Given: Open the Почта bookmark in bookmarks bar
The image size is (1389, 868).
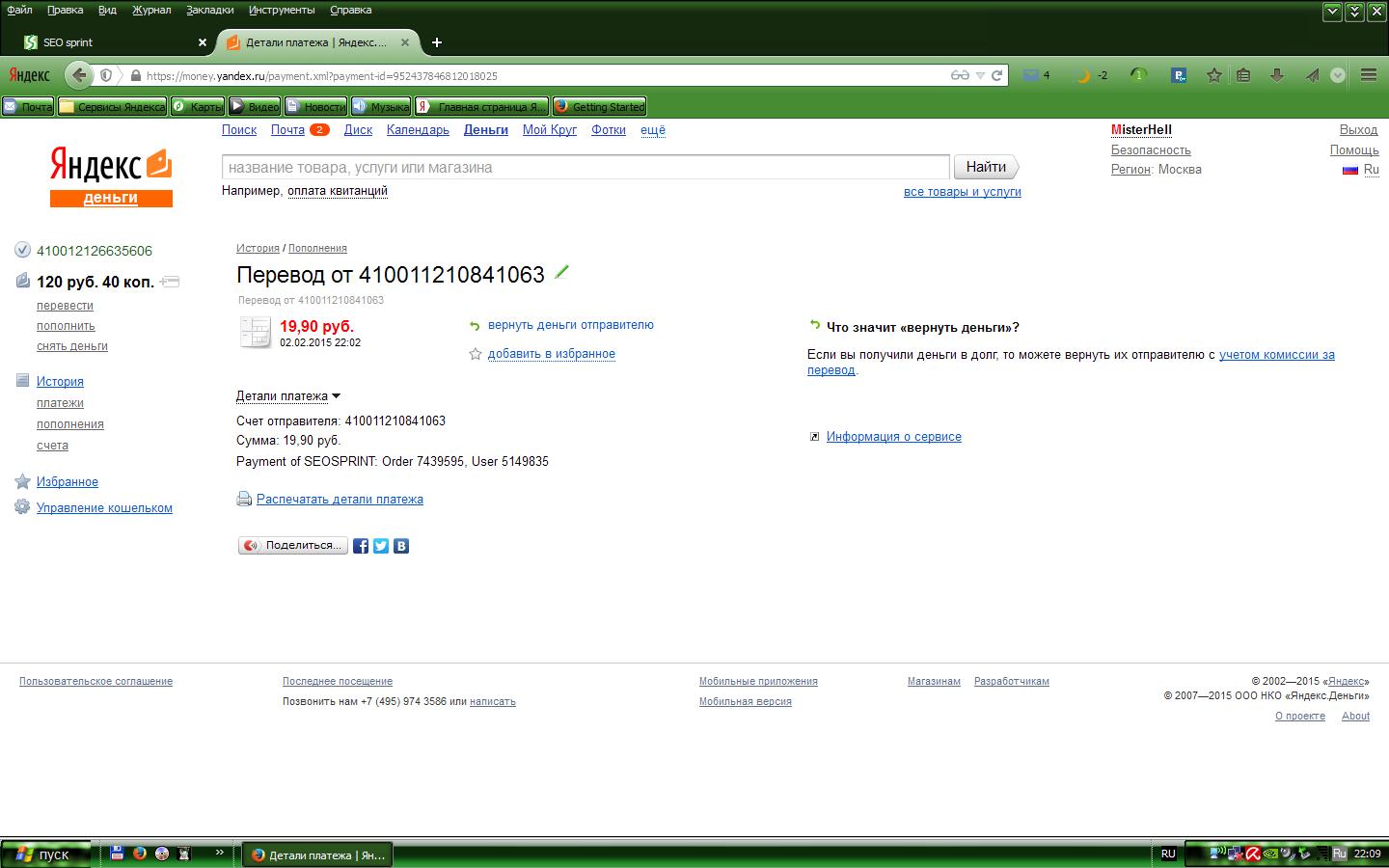Looking at the screenshot, I should [x=29, y=107].
